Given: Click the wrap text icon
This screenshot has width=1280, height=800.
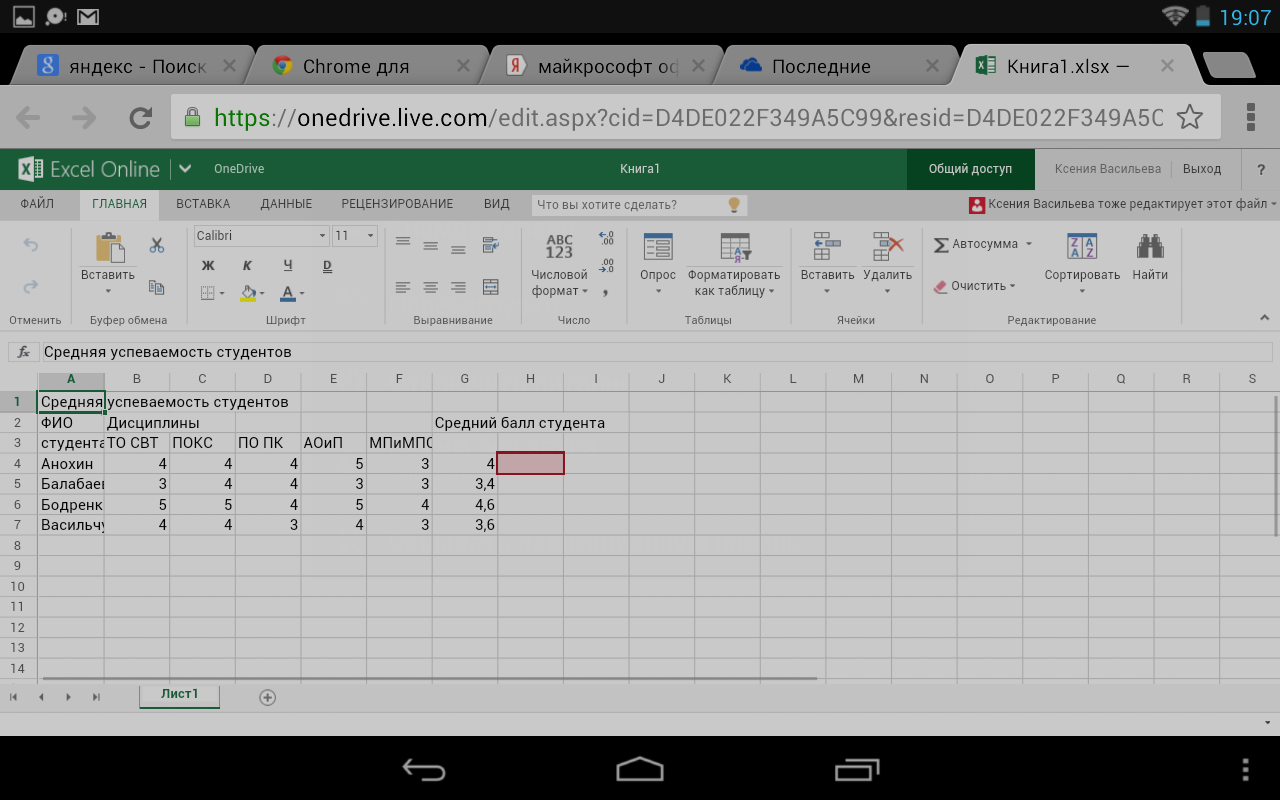Looking at the screenshot, I should [490, 244].
